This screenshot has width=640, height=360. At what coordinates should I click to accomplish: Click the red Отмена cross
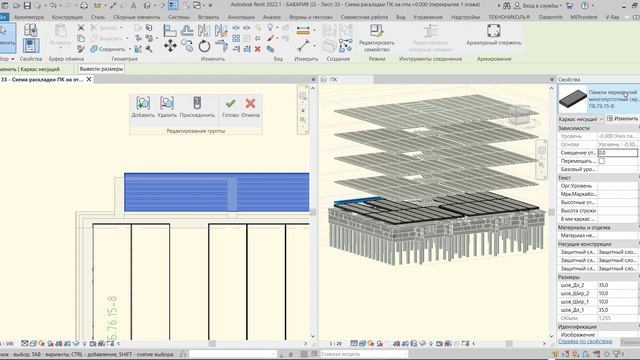(250, 103)
